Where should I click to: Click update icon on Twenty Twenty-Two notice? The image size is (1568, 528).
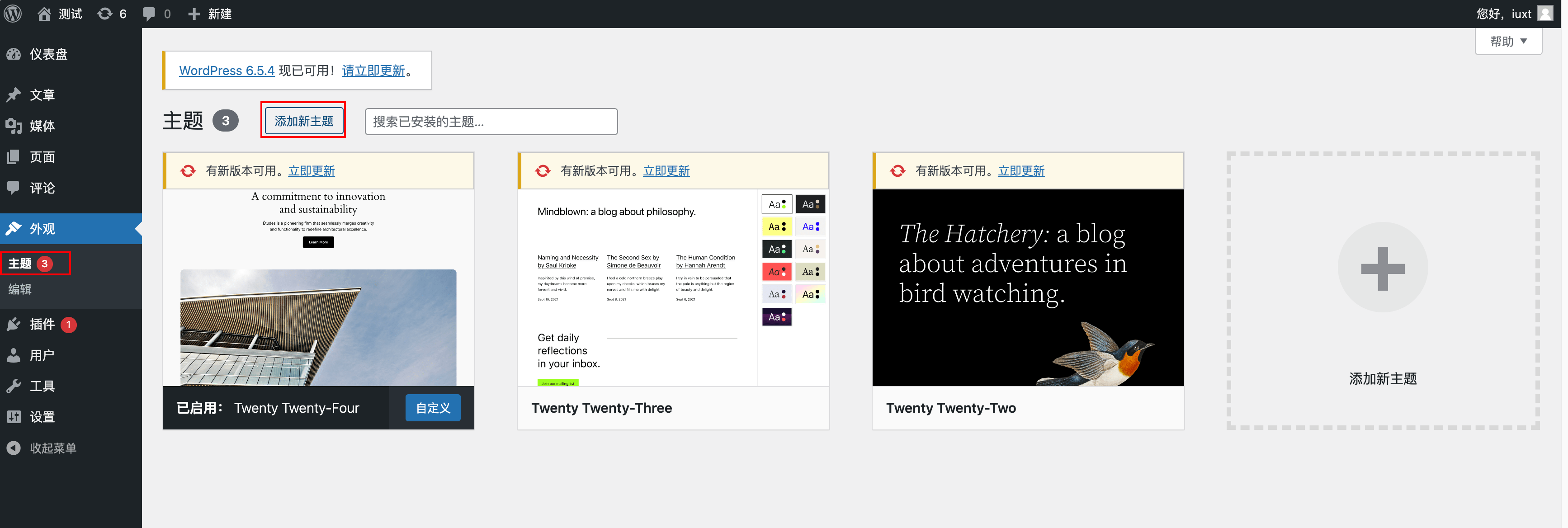pyautogui.click(x=898, y=171)
